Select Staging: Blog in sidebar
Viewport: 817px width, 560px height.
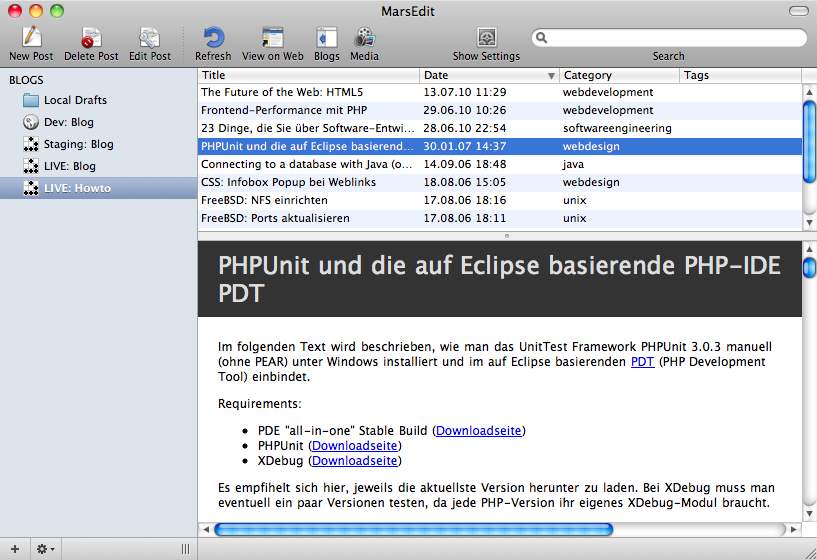[x=98, y=144]
